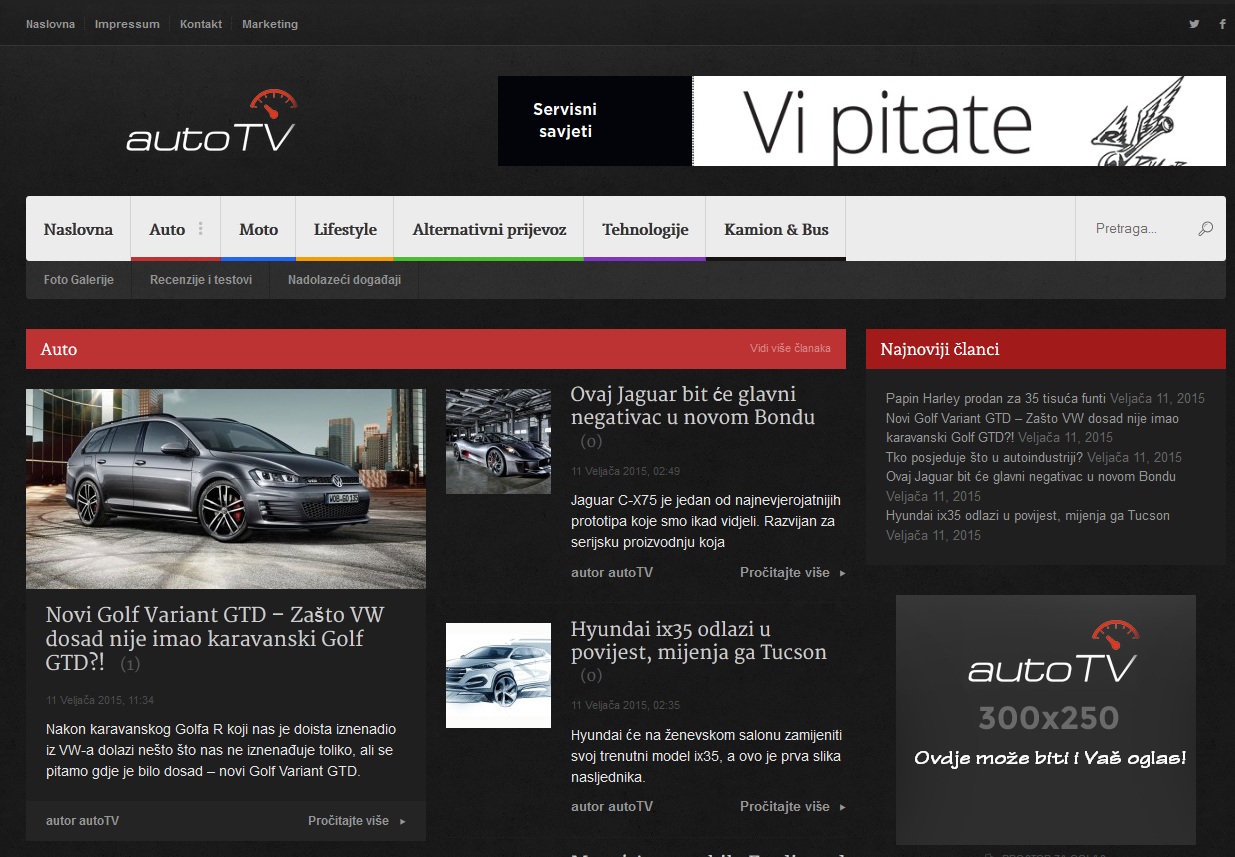The width and height of the screenshot is (1235, 857).
Task: Click date 11 Veljača 2015, 02:49
Action: 625,471
